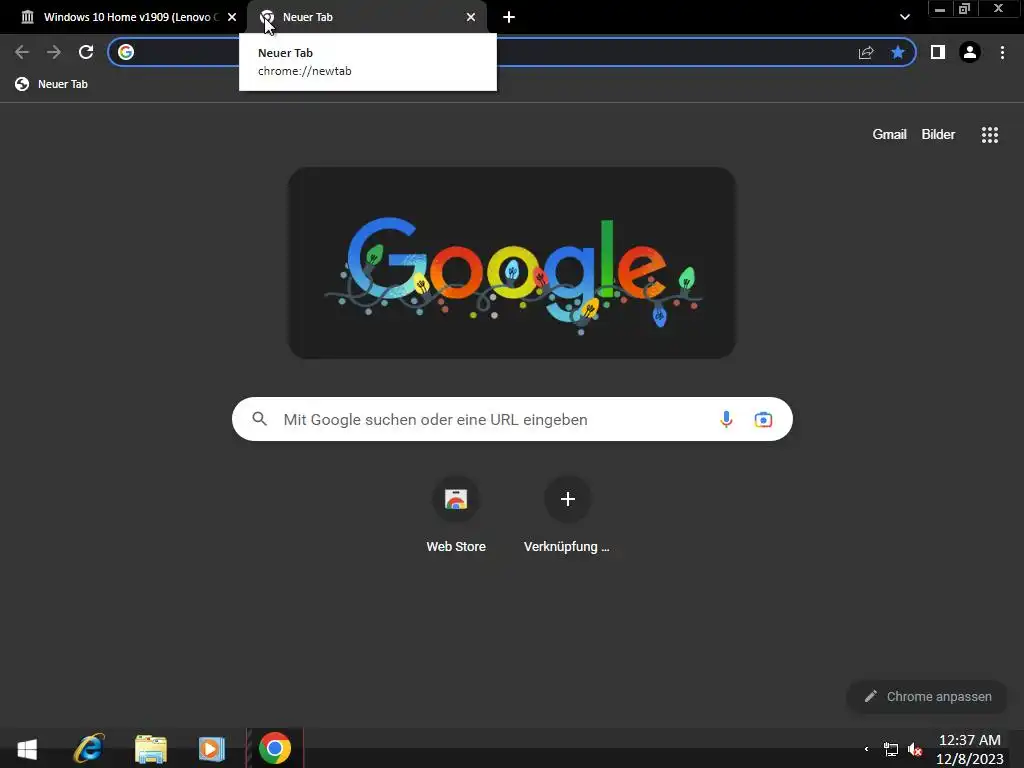Open Gmail link

[x=889, y=135]
